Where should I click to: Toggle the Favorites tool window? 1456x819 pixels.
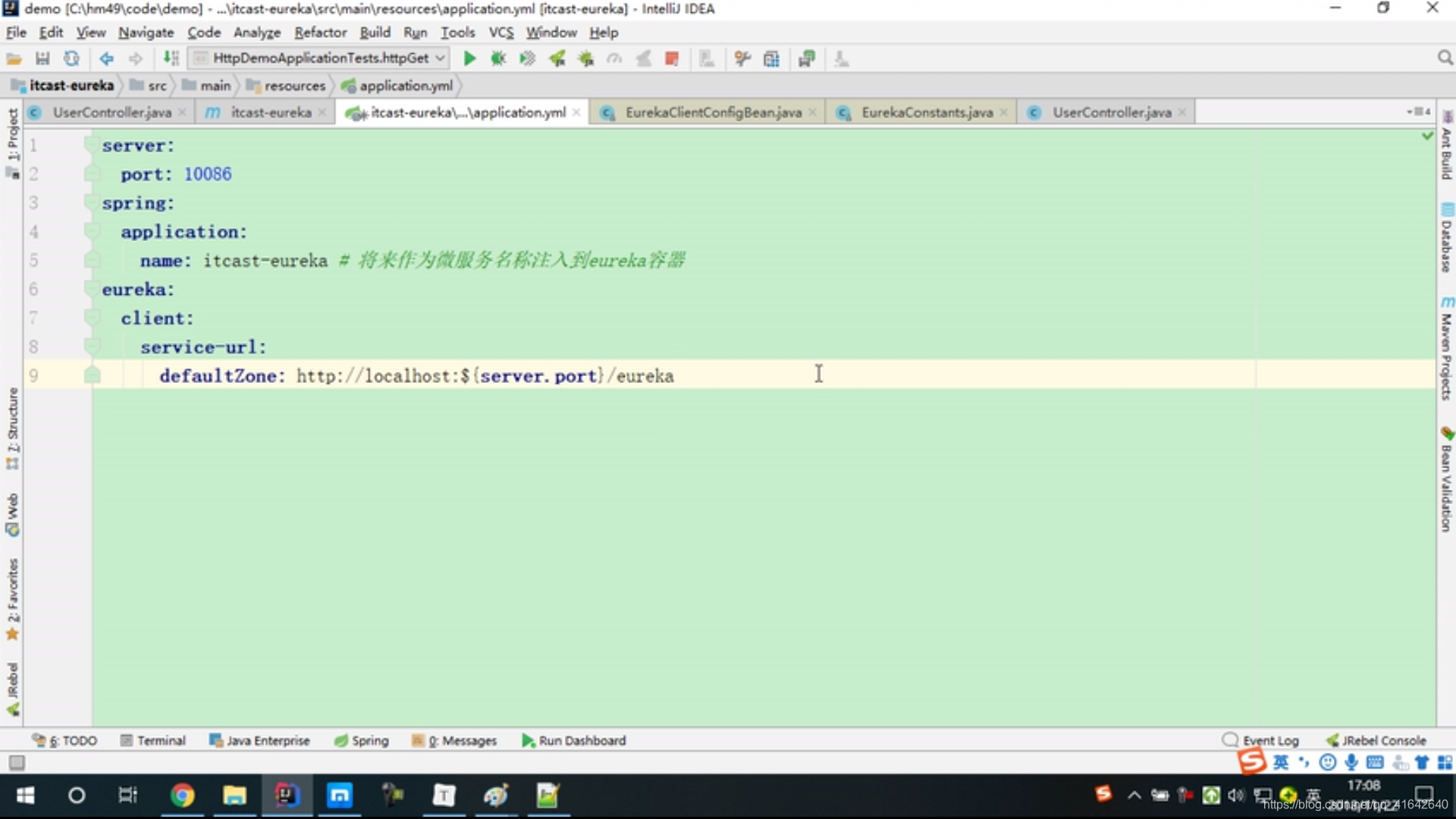pyautogui.click(x=12, y=599)
